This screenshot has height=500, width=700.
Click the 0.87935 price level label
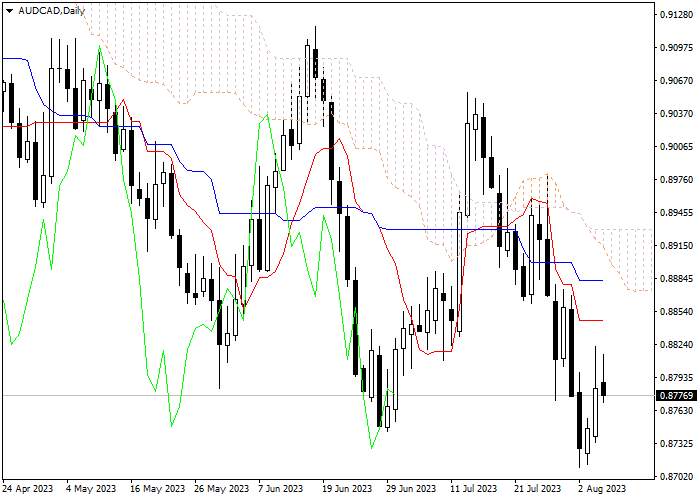pyautogui.click(x=678, y=377)
